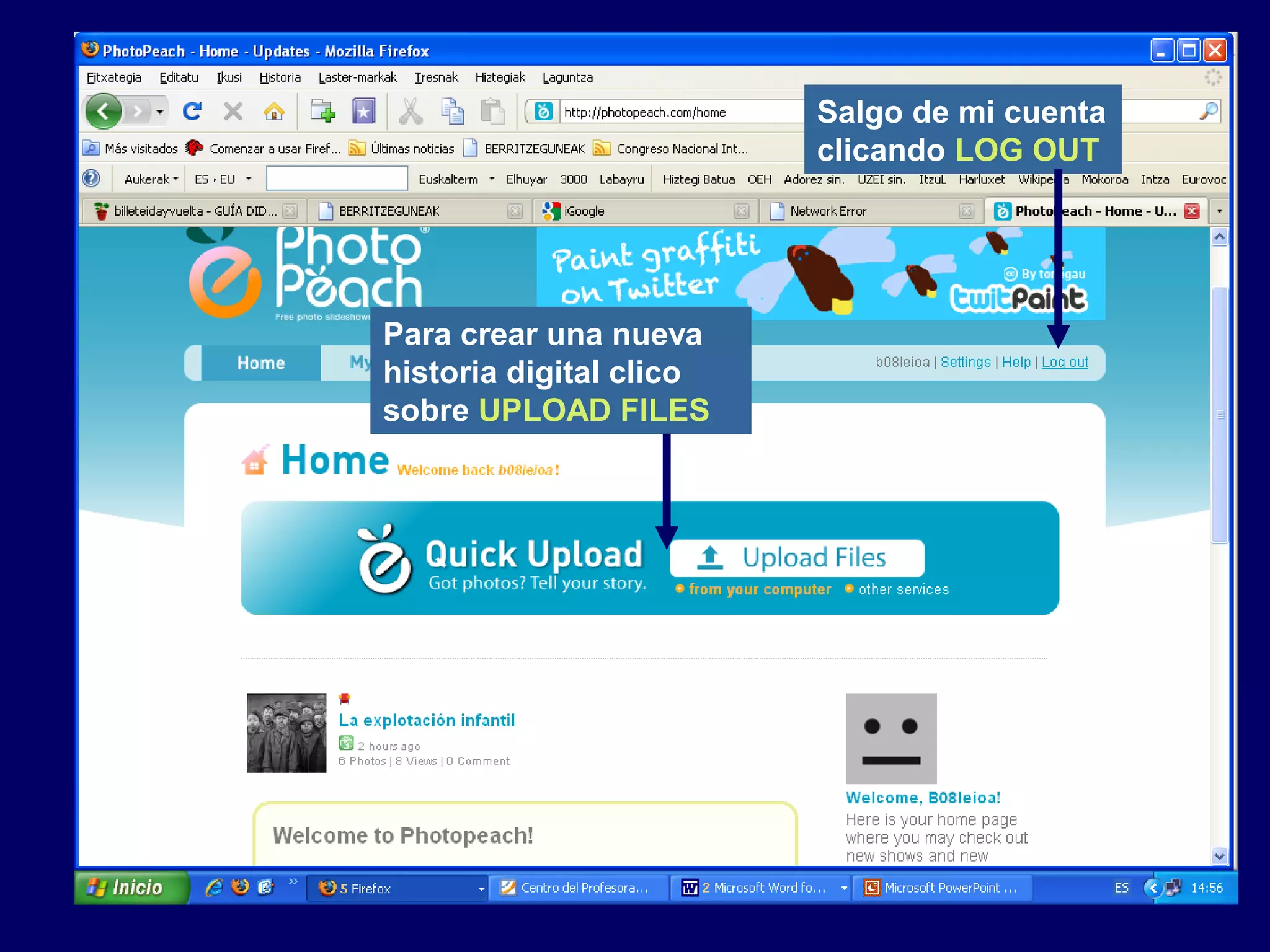1270x952 pixels.
Task: Open the Últimas noticias feed bookmark
Action: [401, 149]
